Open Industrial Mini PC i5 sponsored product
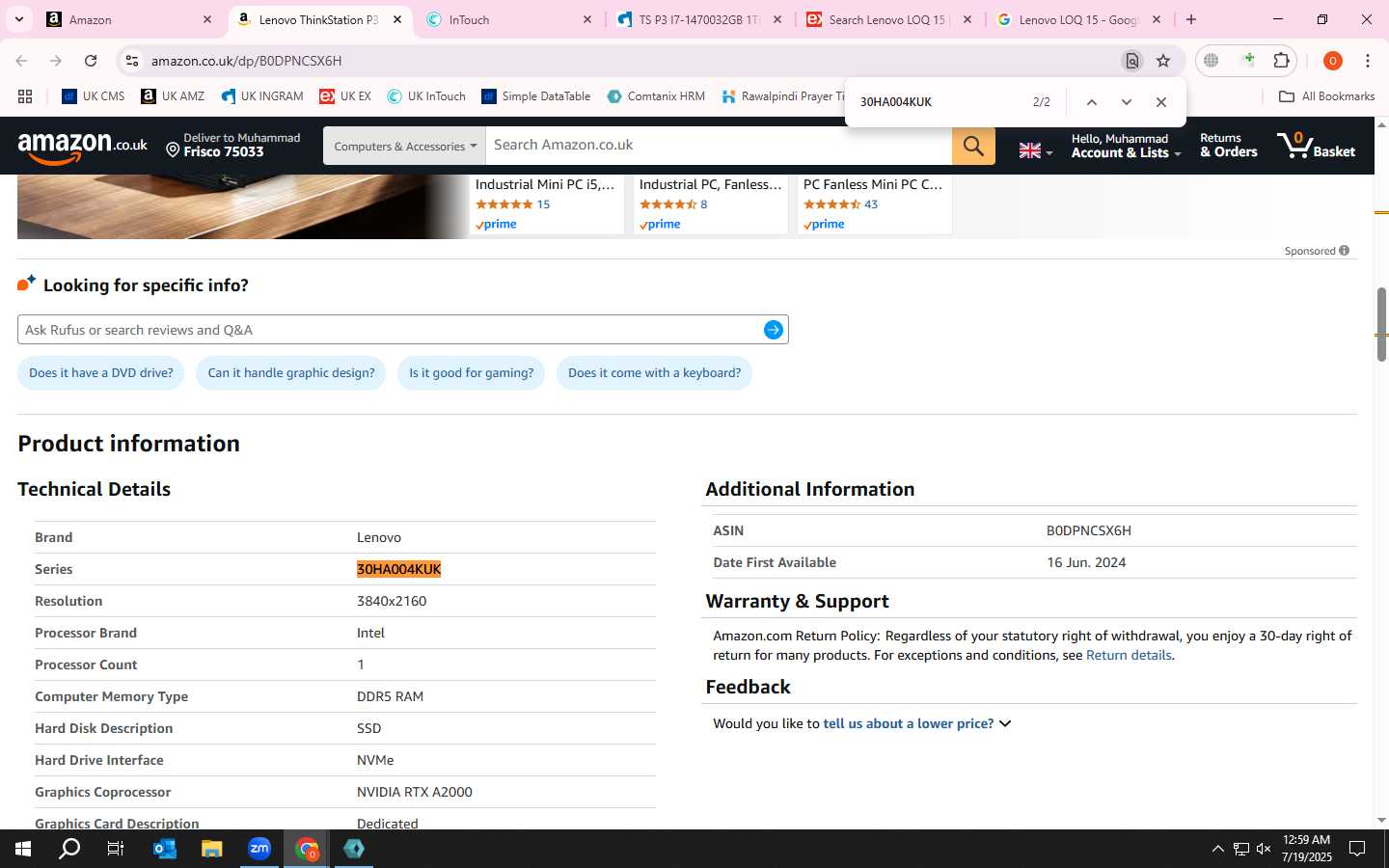The width and height of the screenshot is (1389, 868). [x=545, y=184]
